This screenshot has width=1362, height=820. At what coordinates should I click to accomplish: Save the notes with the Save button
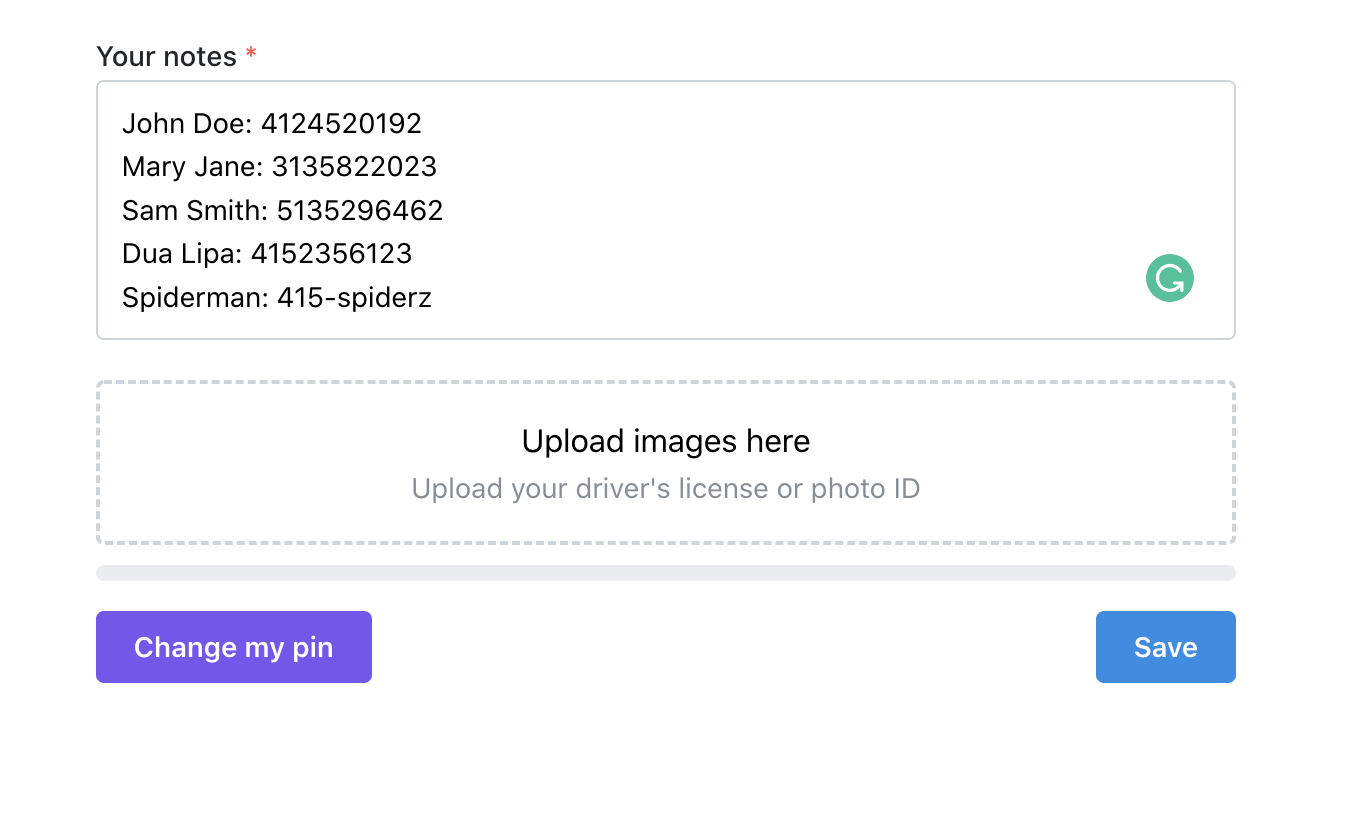tap(1166, 647)
